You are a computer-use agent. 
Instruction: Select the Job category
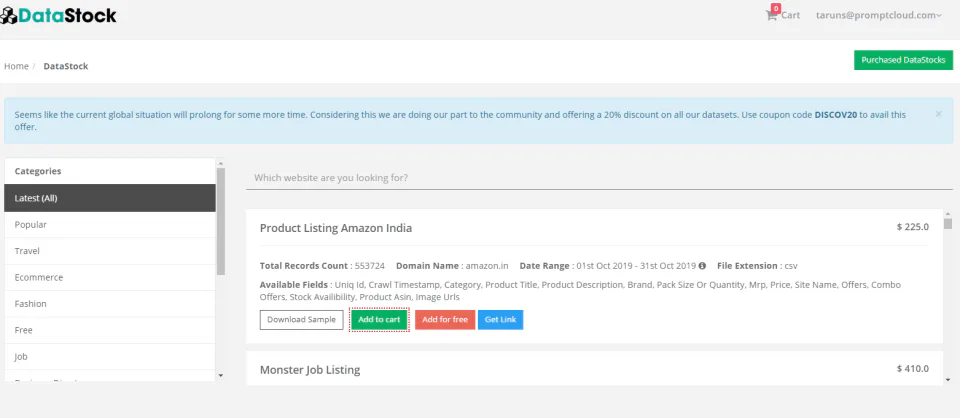pos(110,356)
